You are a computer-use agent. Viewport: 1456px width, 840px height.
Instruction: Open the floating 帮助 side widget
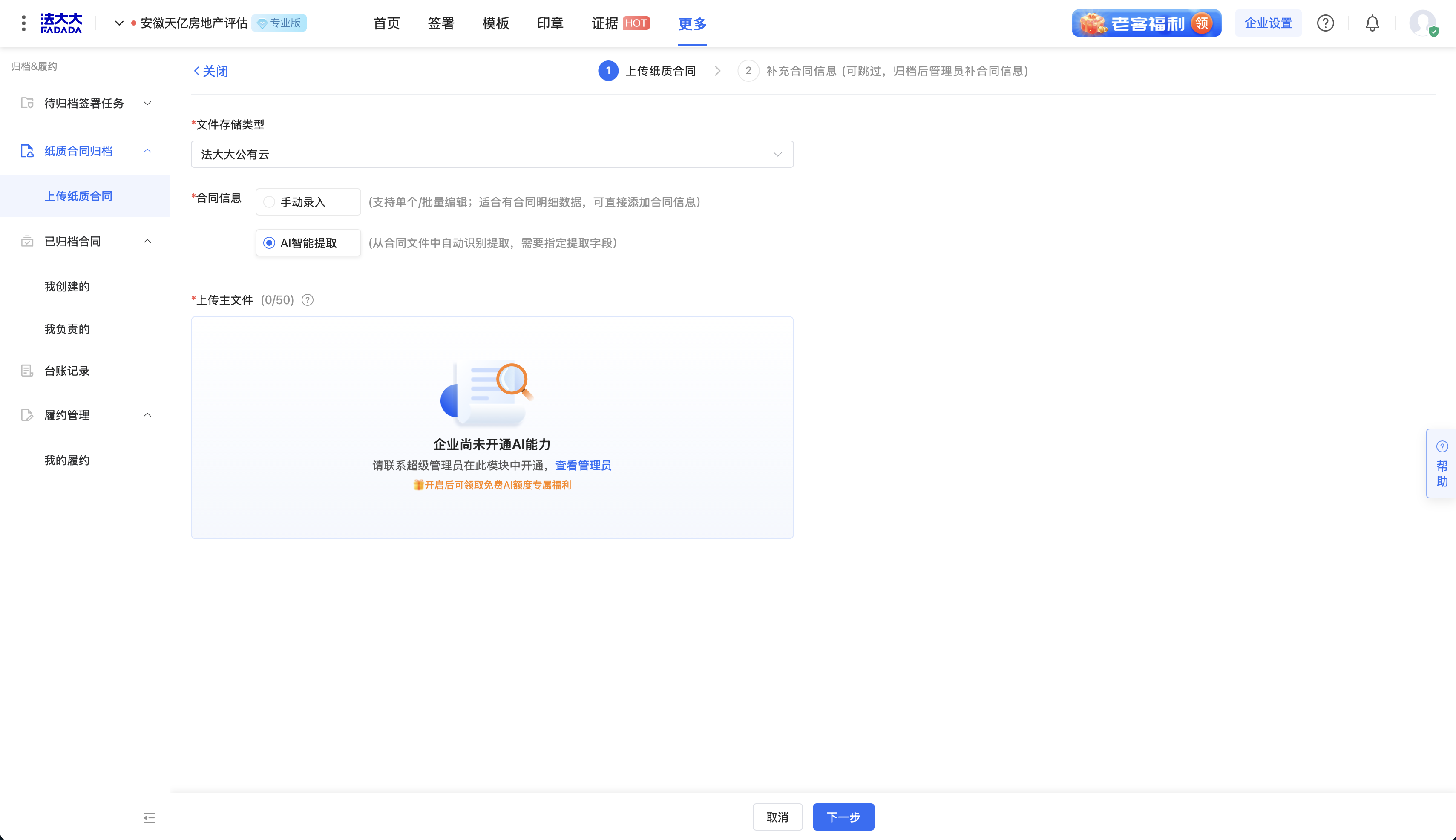click(1442, 463)
